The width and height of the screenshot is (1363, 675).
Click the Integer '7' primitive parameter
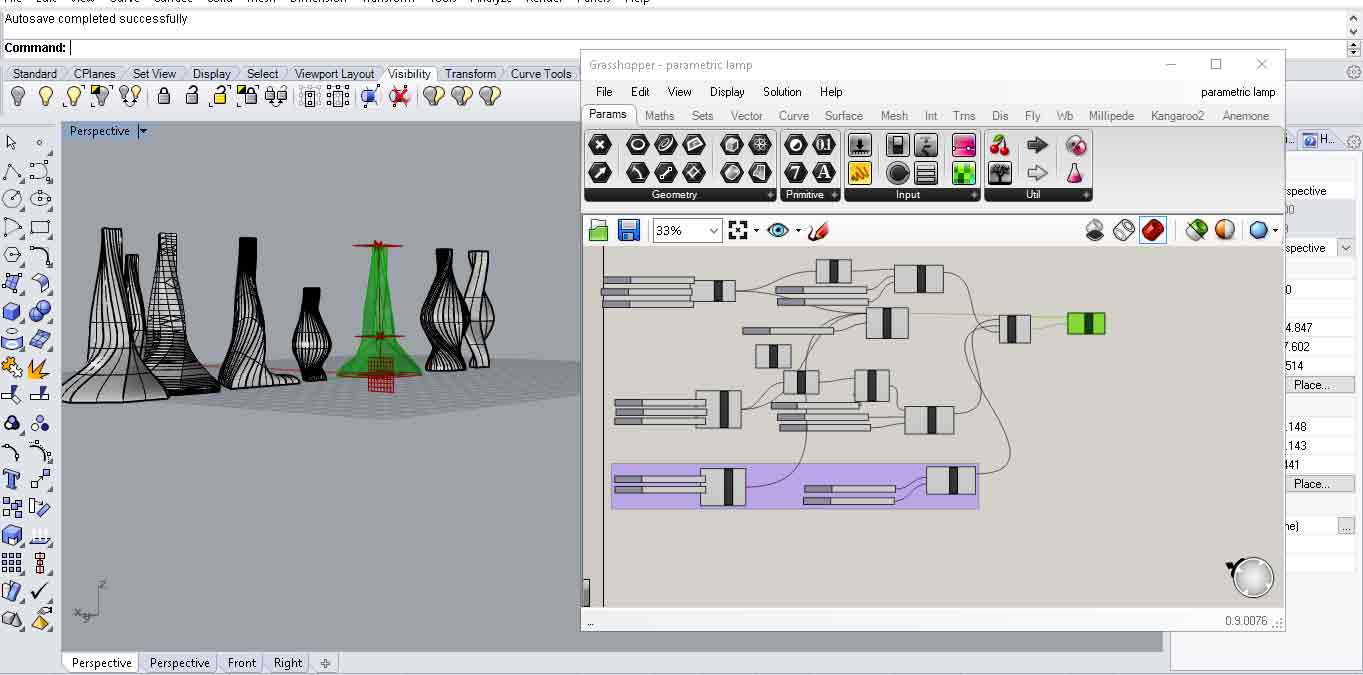(x=795, y=173)
